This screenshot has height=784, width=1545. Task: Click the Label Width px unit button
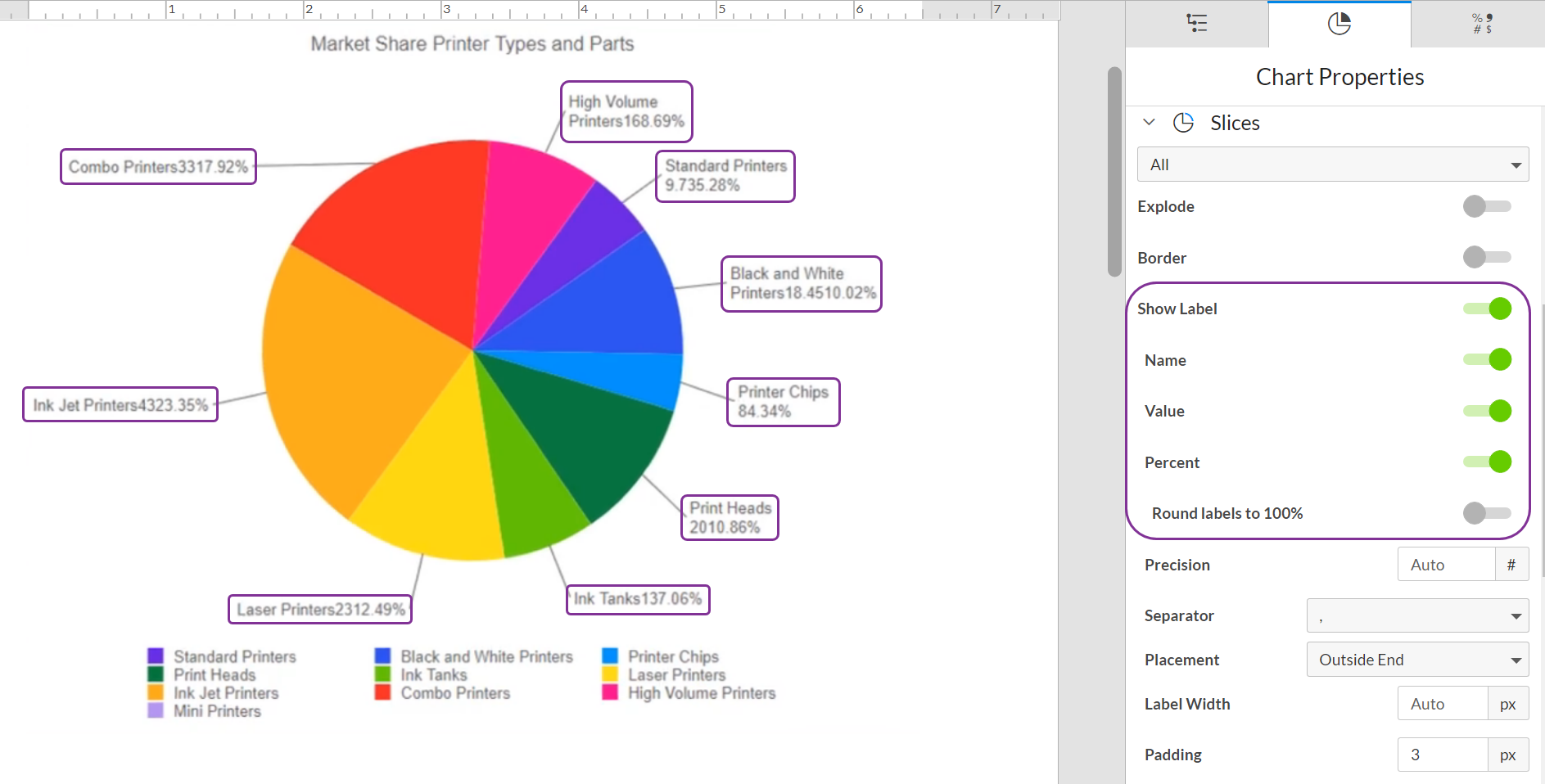pos(1507,704)
